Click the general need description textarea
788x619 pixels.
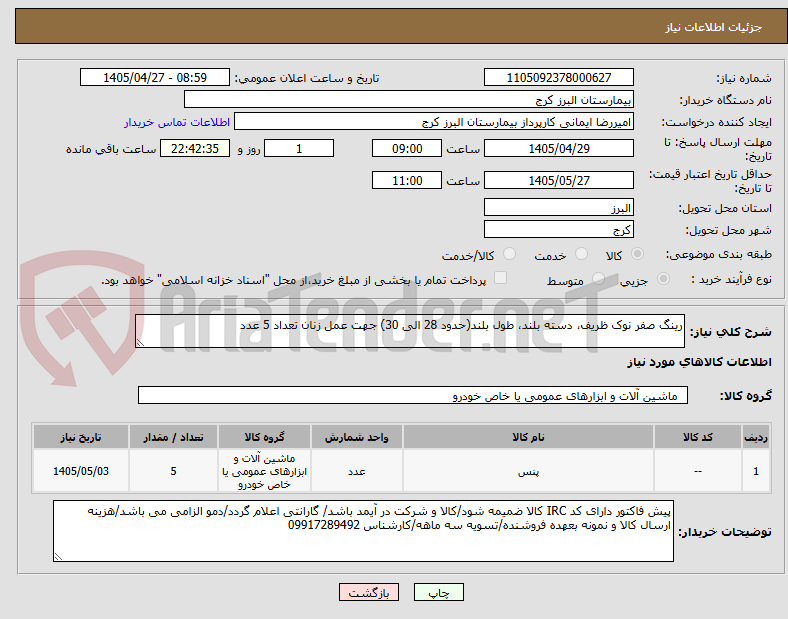410,331
